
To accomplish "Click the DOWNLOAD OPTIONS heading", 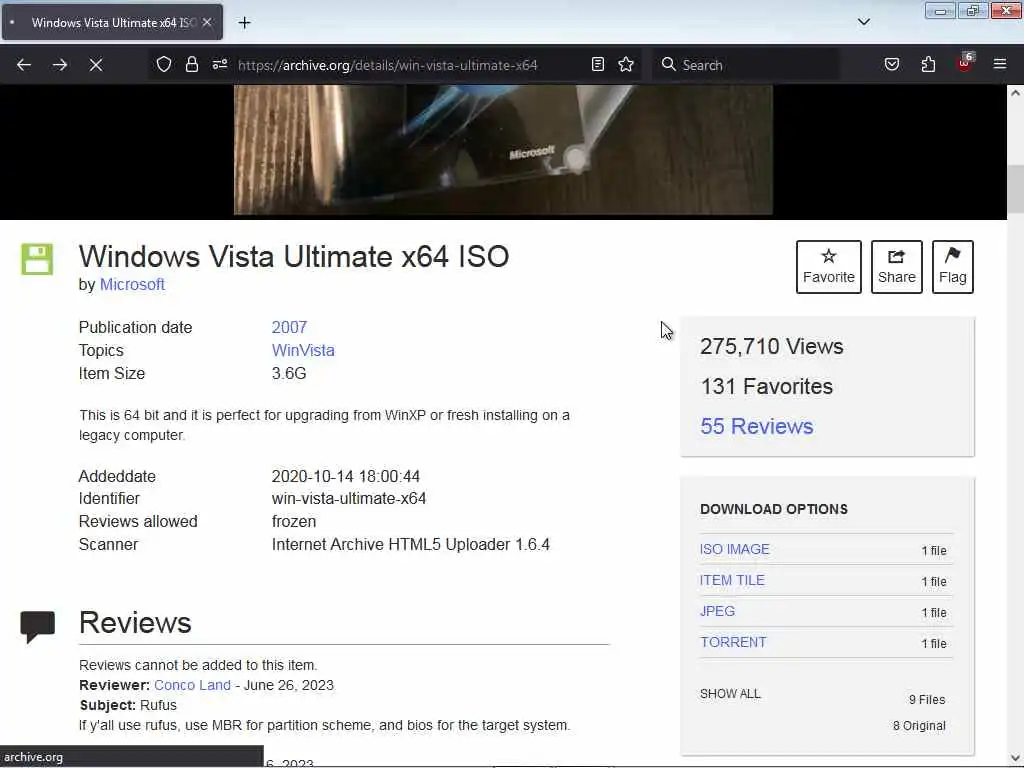I will click(x=774, y=509).
